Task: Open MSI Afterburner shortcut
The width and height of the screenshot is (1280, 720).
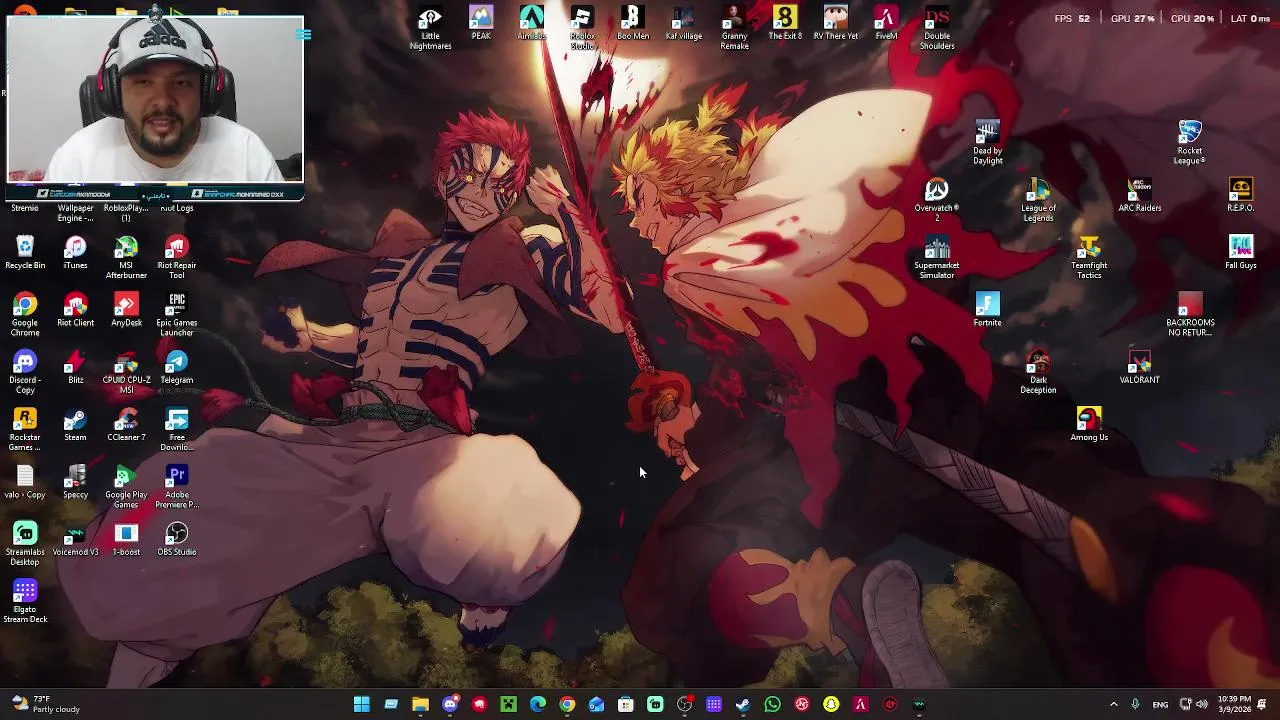Action: click(126, 258)
